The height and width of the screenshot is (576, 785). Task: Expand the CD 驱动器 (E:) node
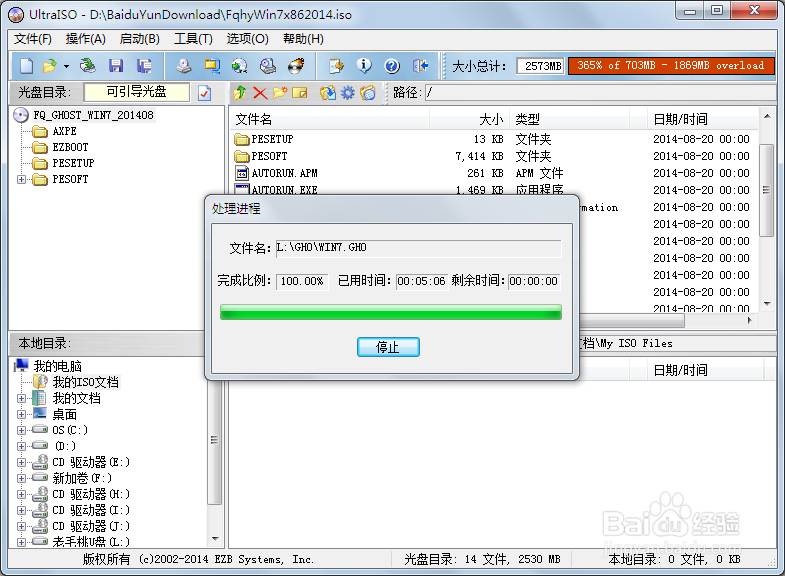[22, 462]
